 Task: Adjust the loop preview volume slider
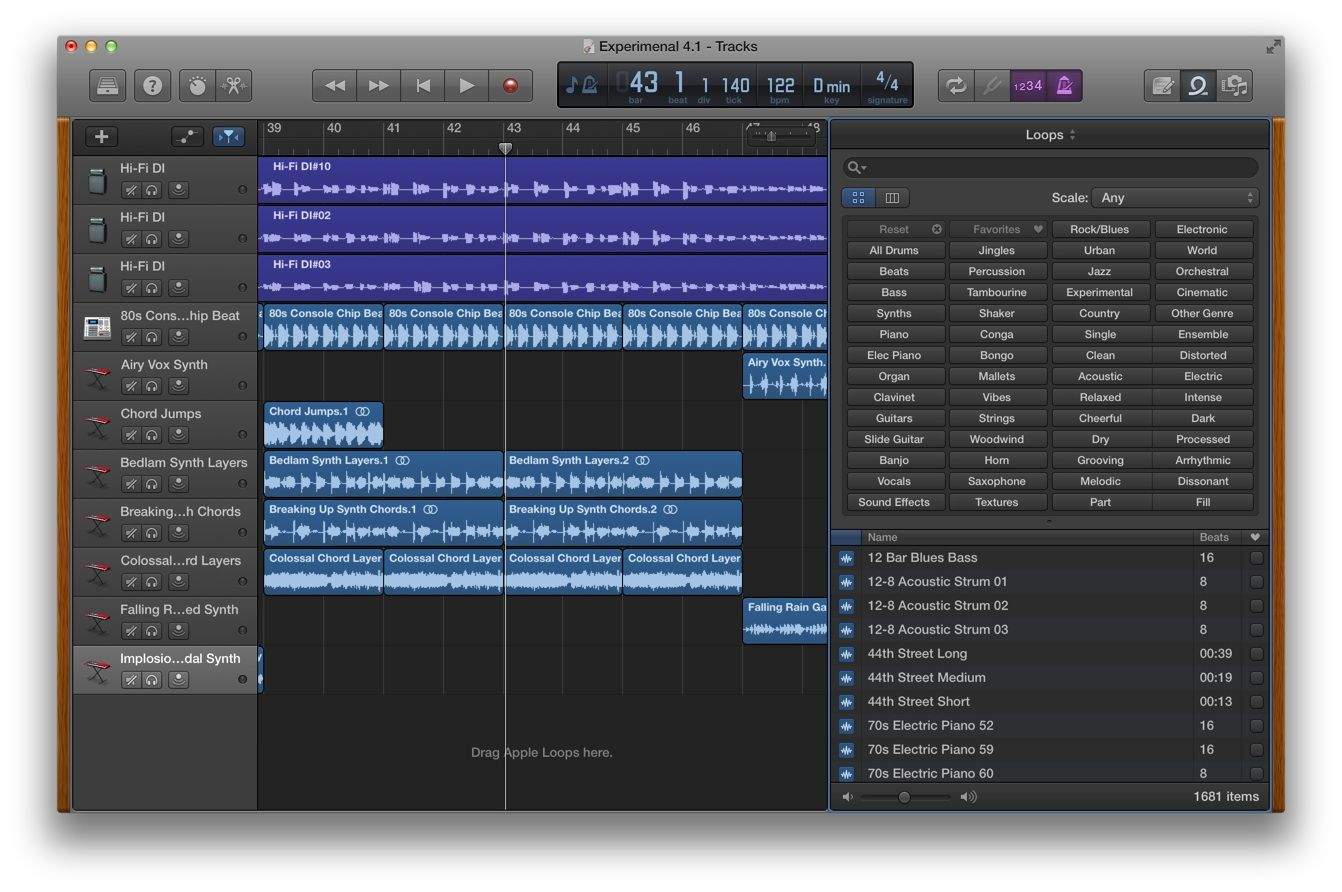904,797
